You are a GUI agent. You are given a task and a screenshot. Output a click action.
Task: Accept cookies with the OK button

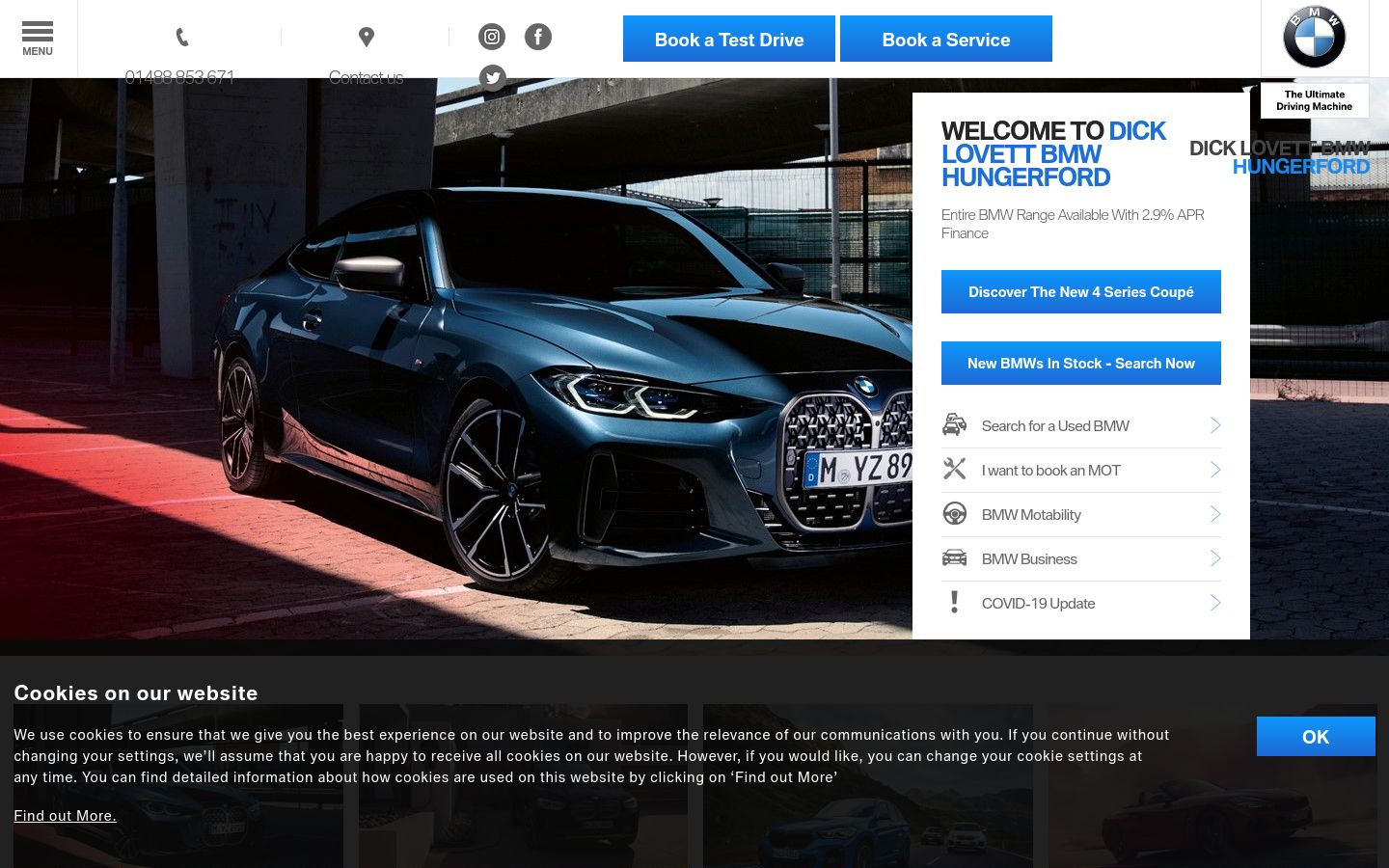(1316, 736)
